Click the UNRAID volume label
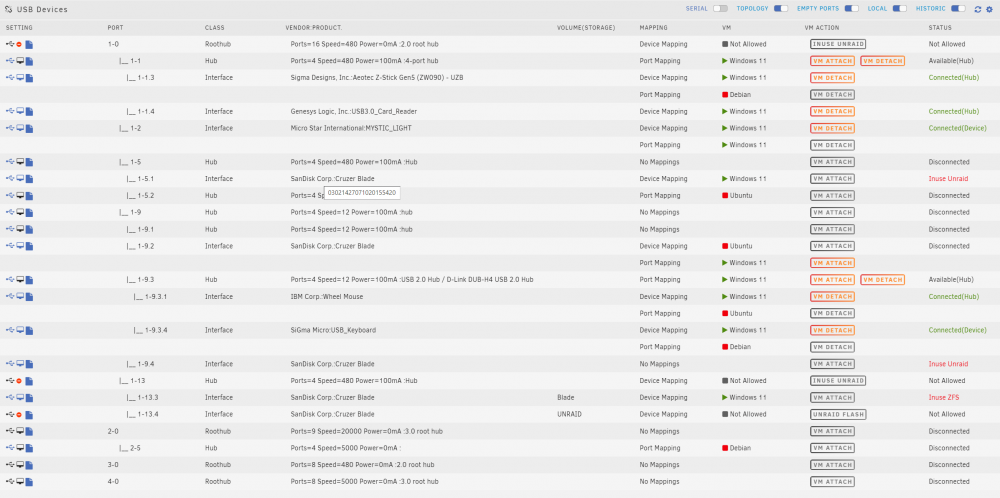 click(569, 414)
